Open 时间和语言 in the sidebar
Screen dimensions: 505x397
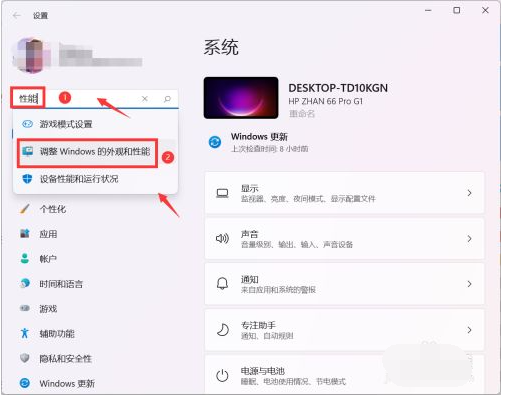[x=61, y=284]
